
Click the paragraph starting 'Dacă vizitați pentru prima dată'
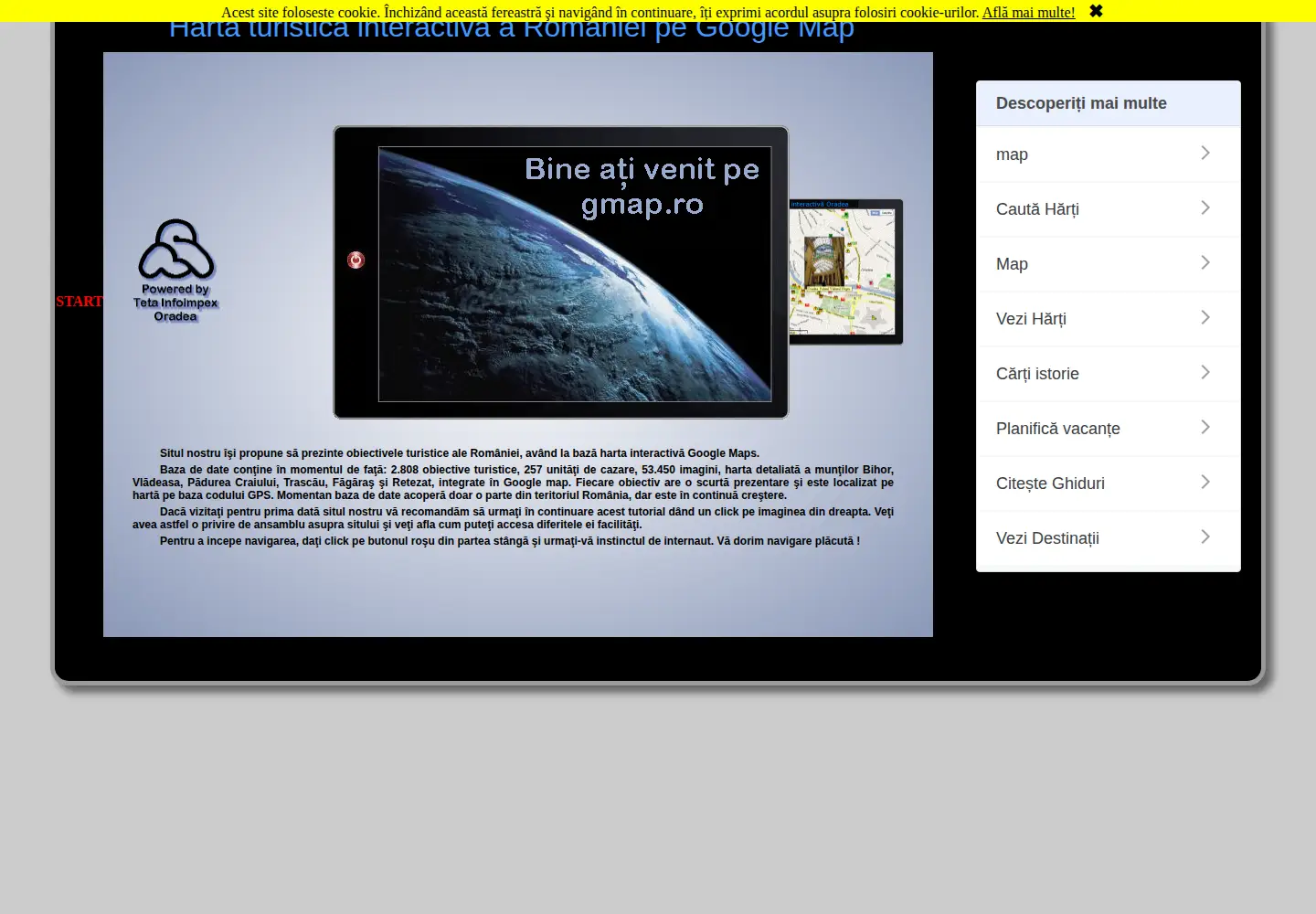point(513,518)
